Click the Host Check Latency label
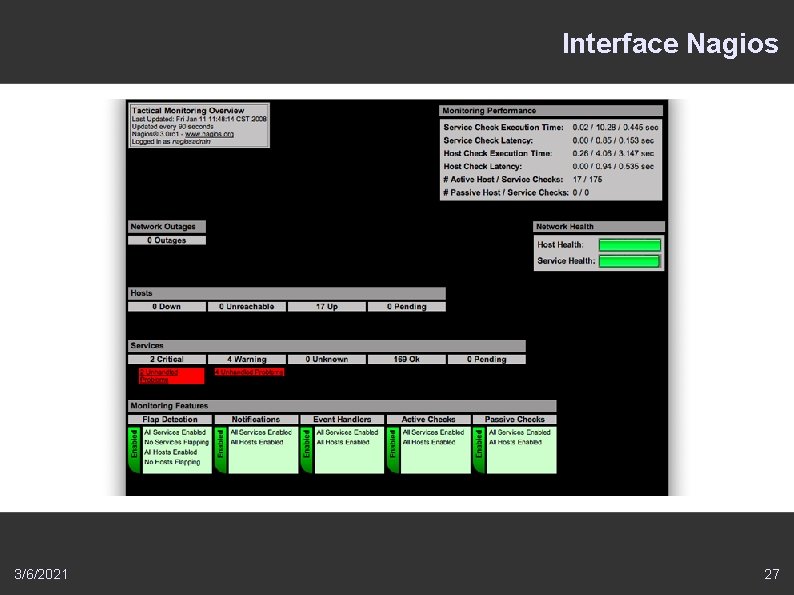The height and width of the screenshot is (595, 794). tap(483, 166)
